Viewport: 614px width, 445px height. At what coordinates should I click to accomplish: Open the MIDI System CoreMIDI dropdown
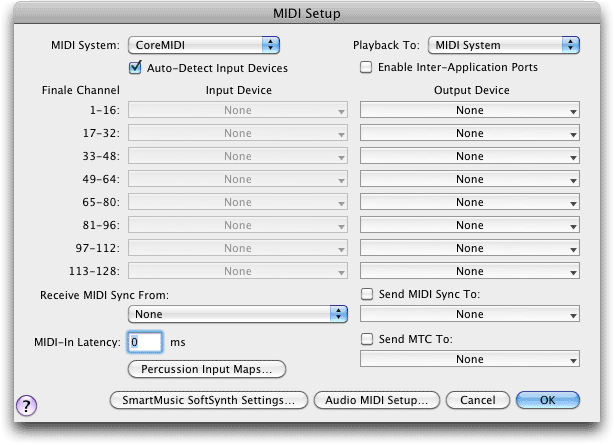coord(204,45)
